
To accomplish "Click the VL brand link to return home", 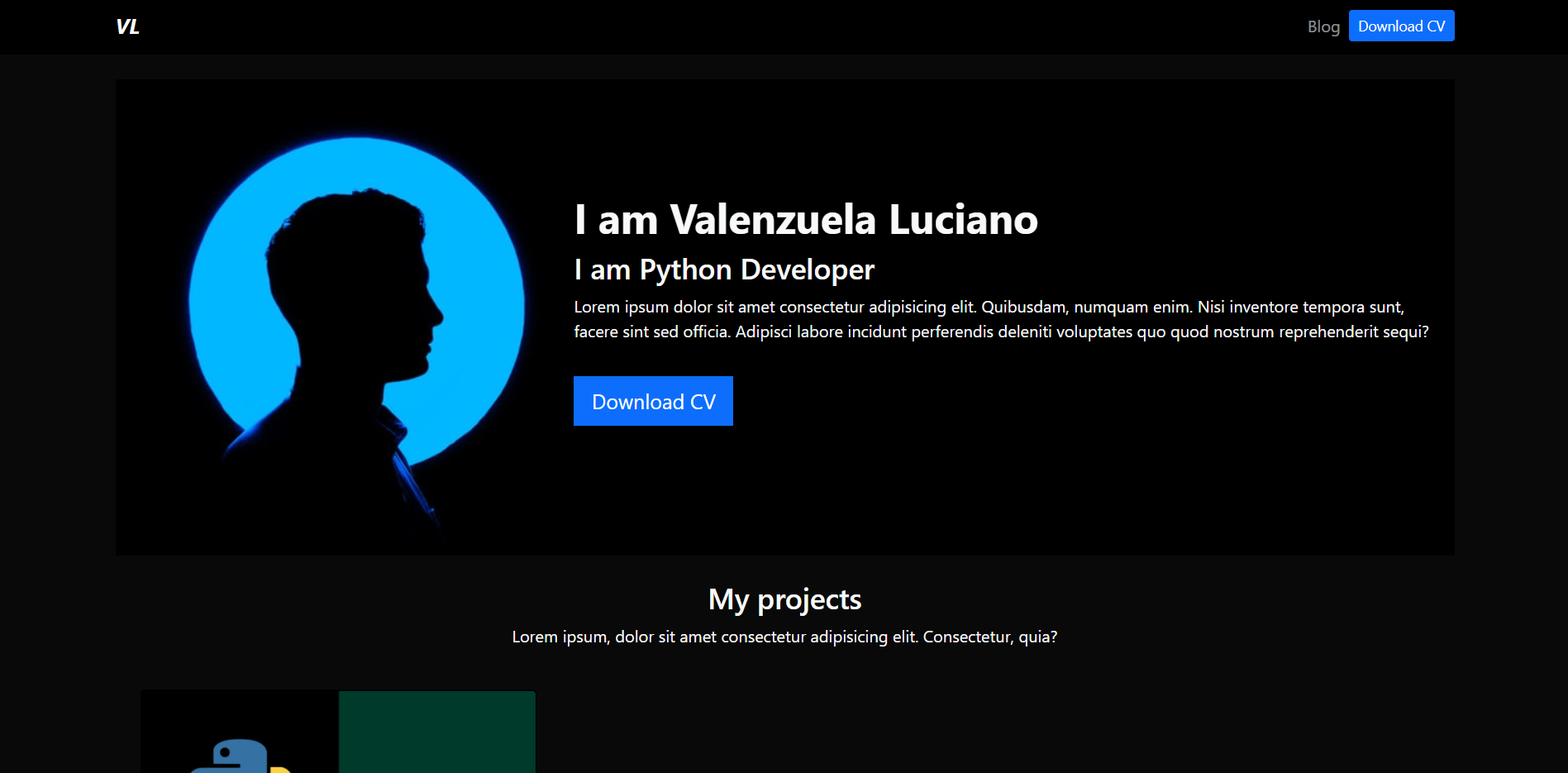I will click(127, 26).
